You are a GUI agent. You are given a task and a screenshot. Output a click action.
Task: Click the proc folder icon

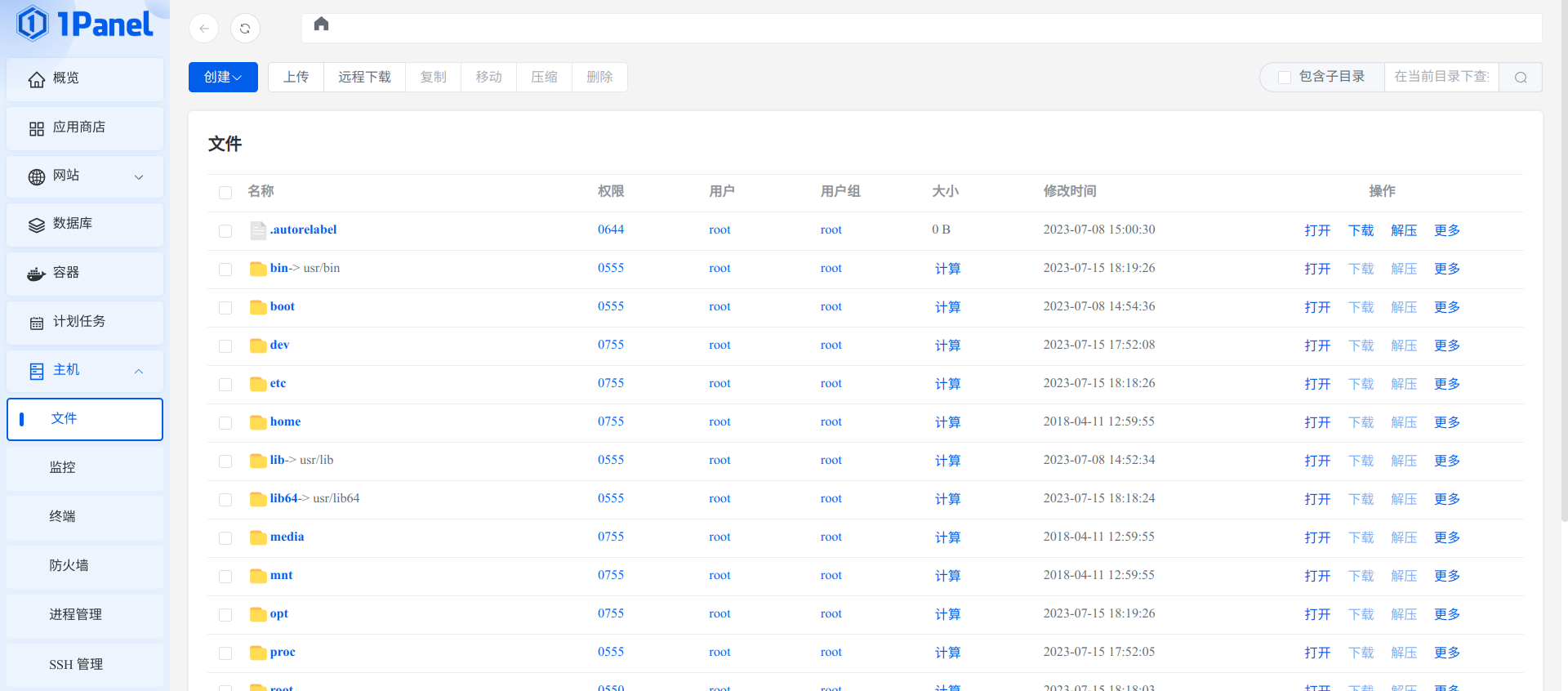(258, 653)
